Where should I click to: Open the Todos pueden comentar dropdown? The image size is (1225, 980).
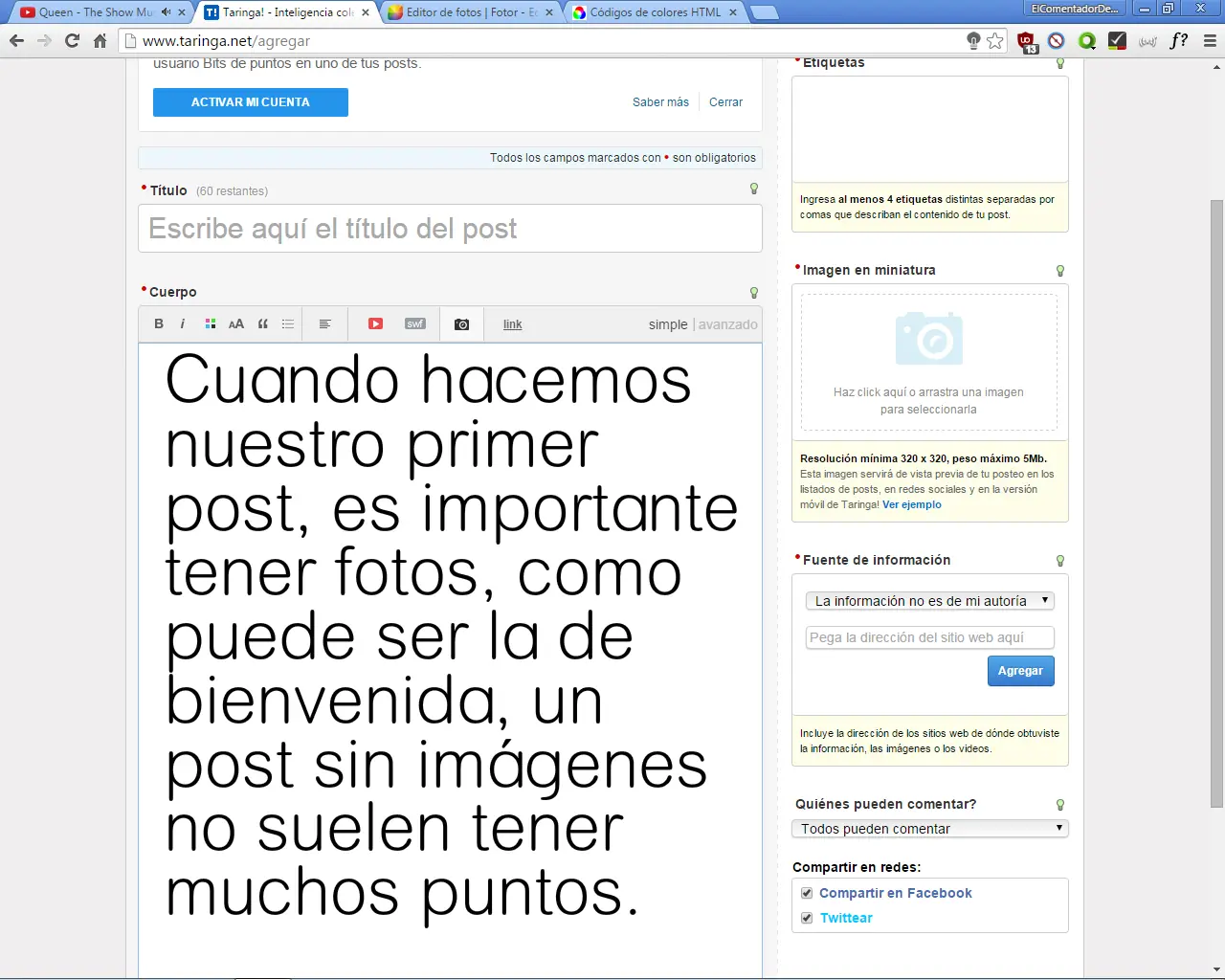tap(930, 829)
